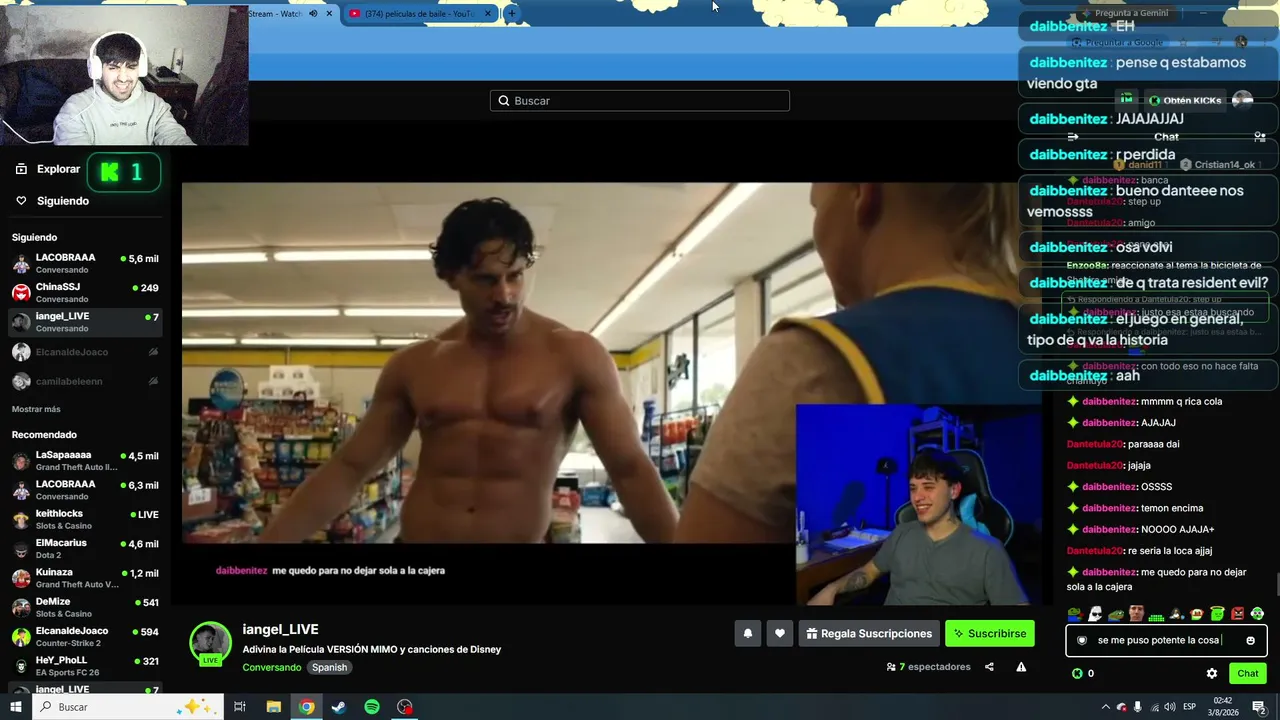
Task: Click chat username Enzoo8a
Action: point(1087,265)
